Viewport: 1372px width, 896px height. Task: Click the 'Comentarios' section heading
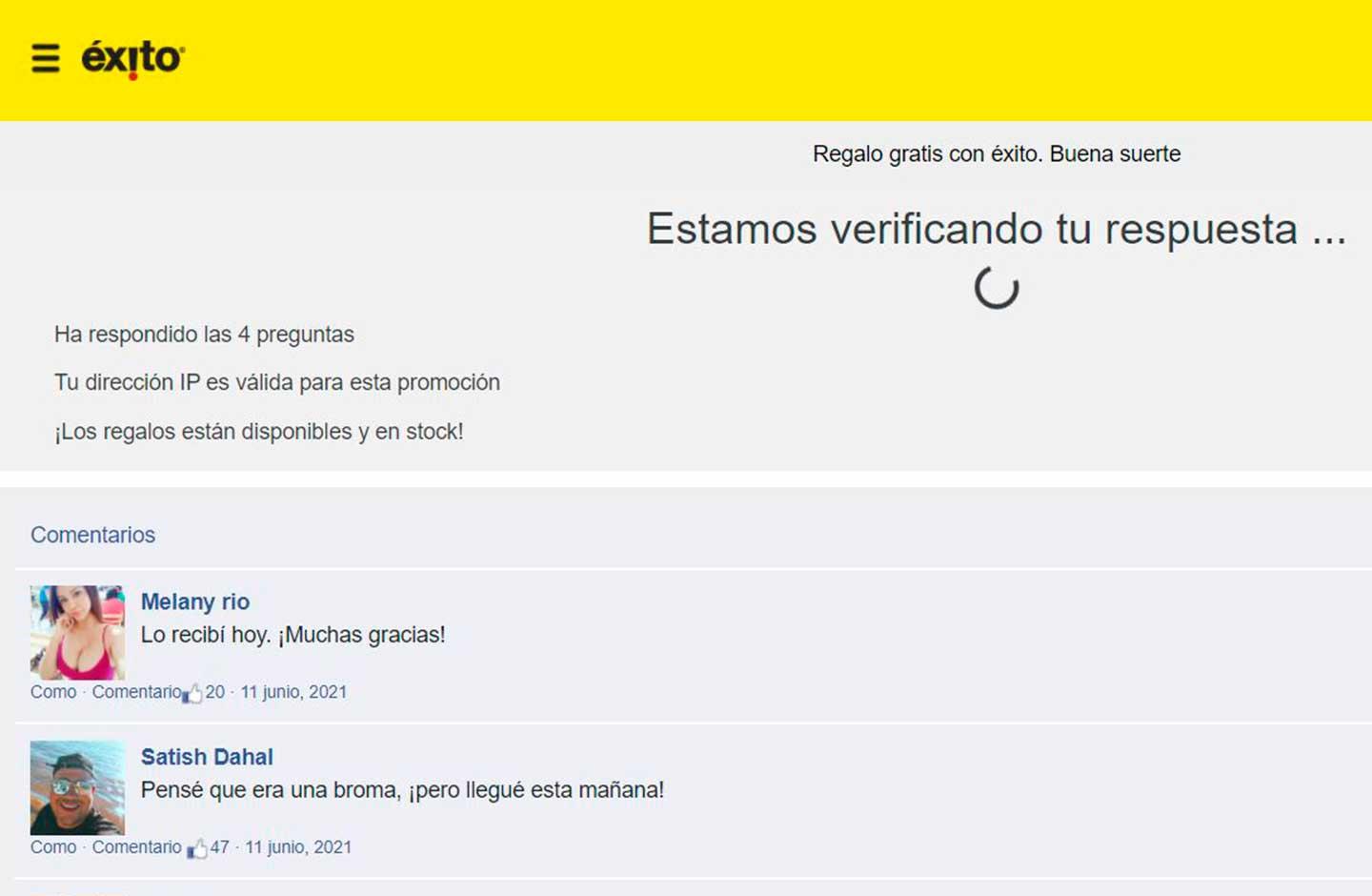(x=92, y=535)
